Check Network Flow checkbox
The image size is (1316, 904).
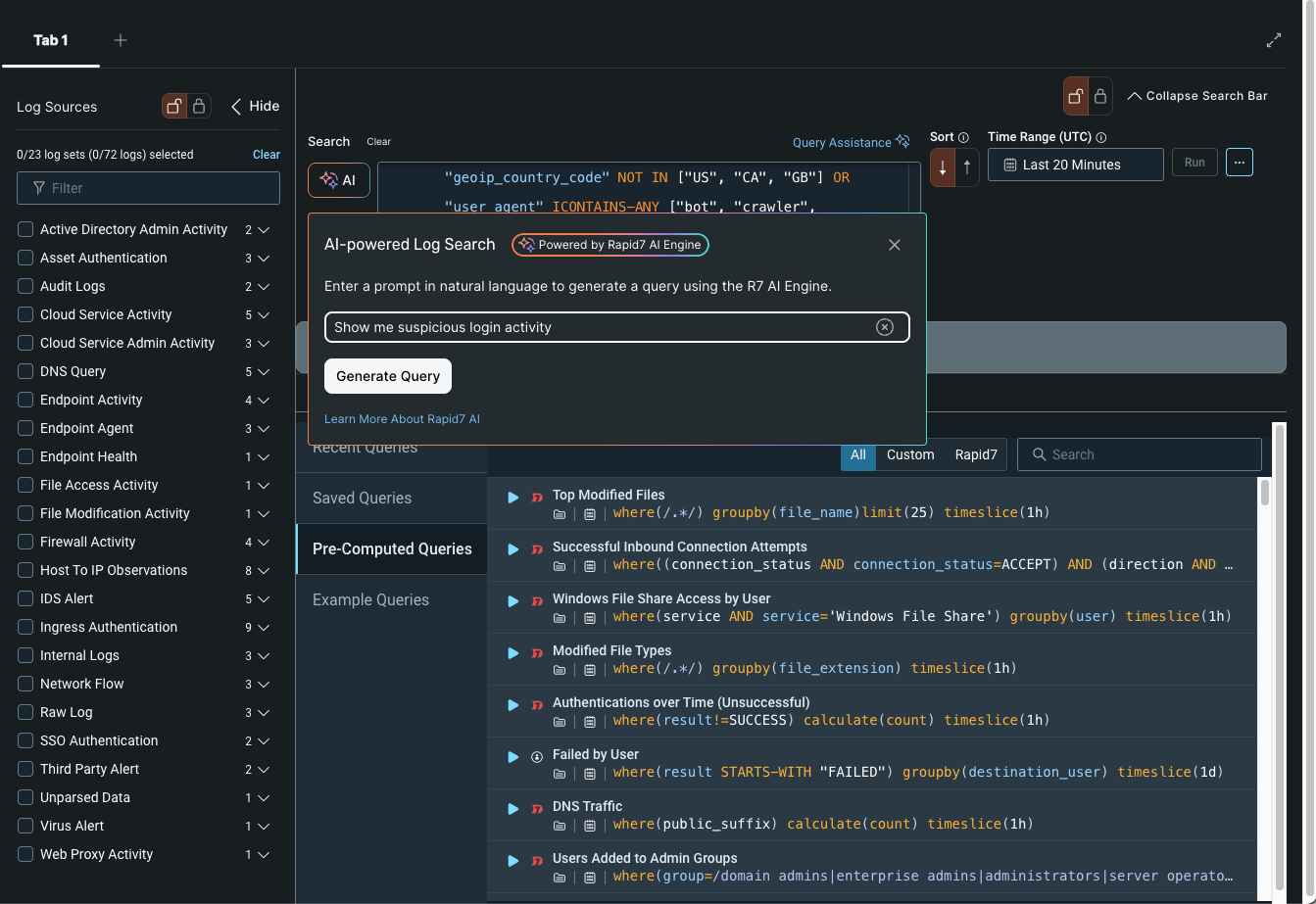click(25, 684)
